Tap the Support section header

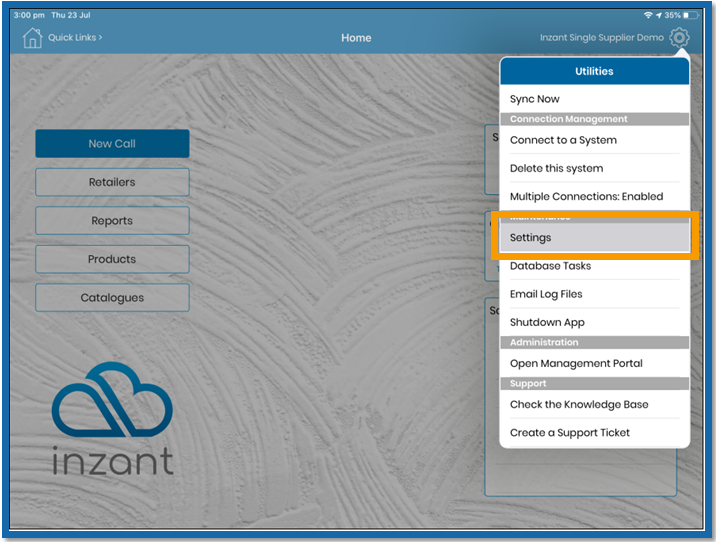(594, 384)
